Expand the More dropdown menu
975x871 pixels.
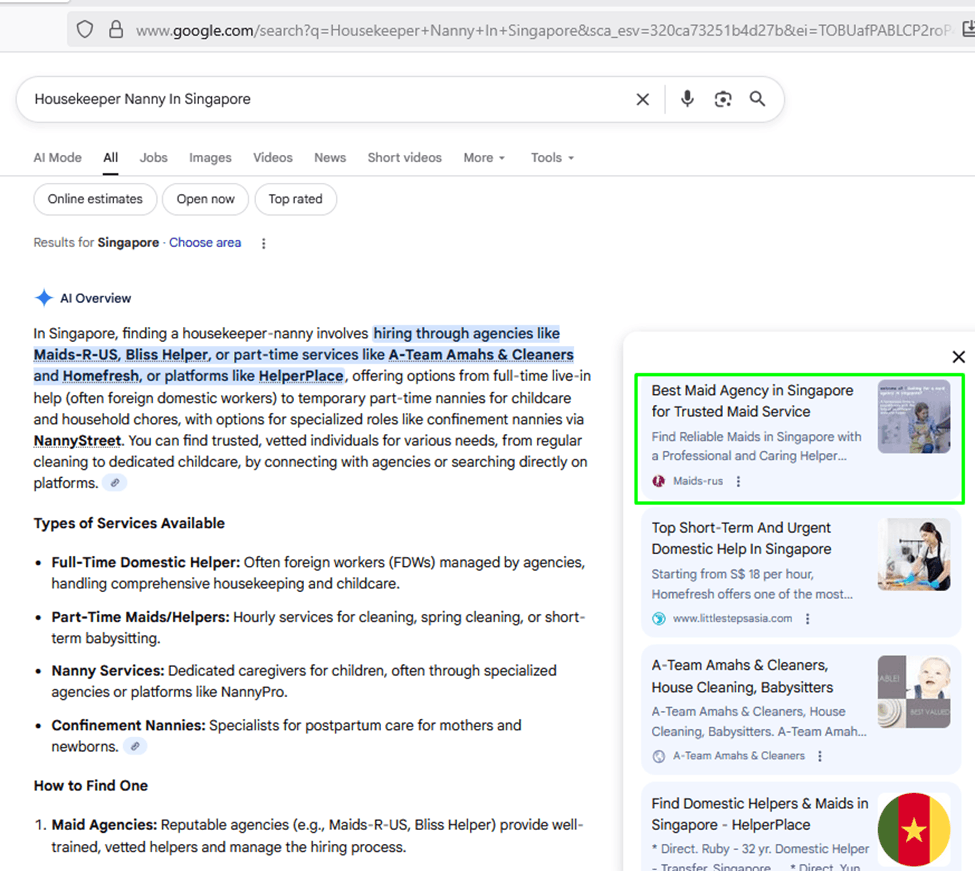point(484,158)
